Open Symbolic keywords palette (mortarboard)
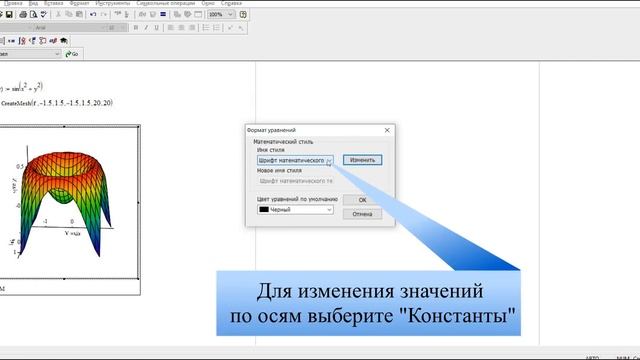Screen dimensions: 640x360 [x=64, y=41]
